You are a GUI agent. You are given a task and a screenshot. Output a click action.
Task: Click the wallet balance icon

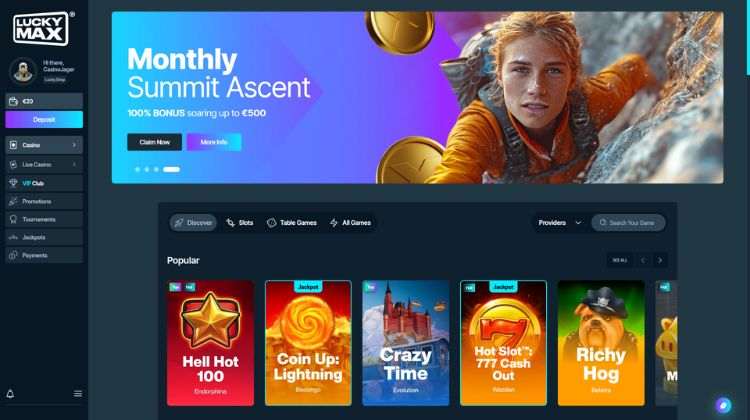(13, 101)
